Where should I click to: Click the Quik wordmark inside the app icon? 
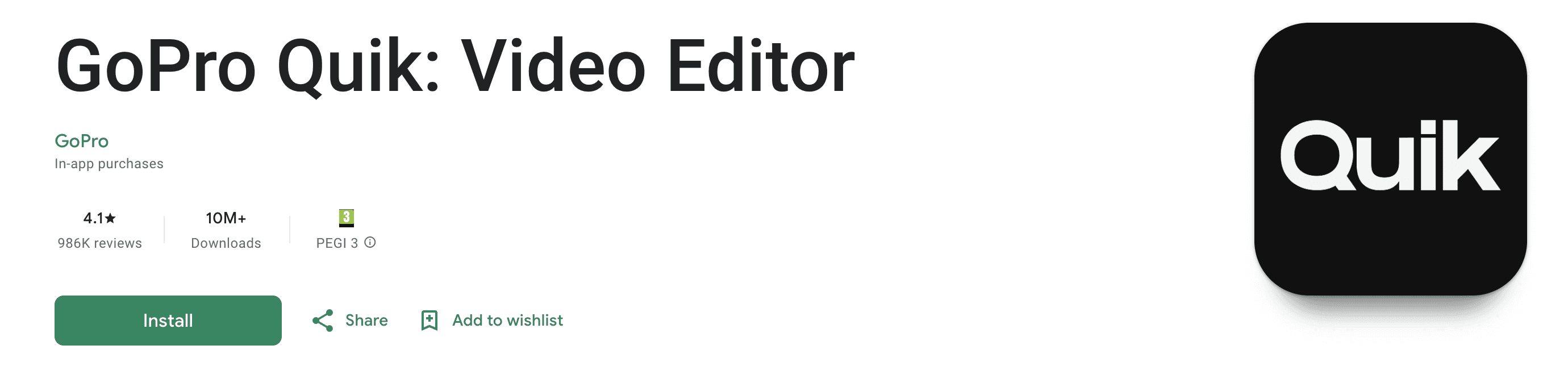[x=1390, y=155]
